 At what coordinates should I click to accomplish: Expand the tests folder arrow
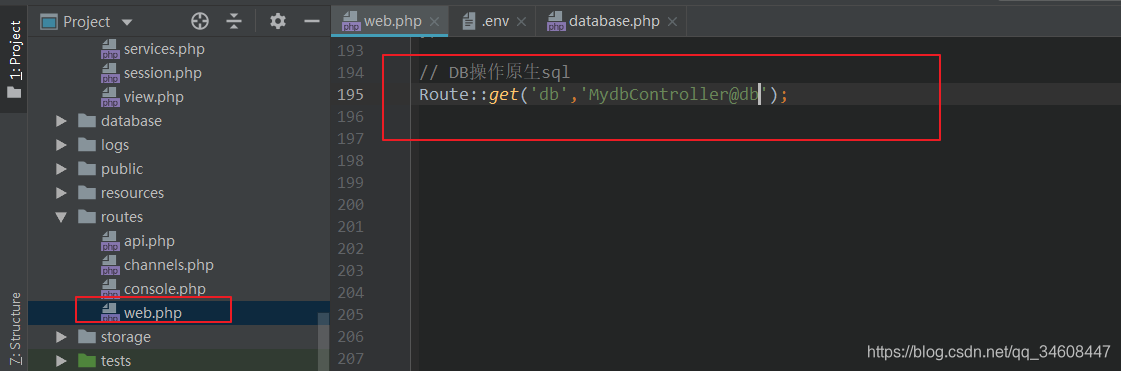click(61, 361)
